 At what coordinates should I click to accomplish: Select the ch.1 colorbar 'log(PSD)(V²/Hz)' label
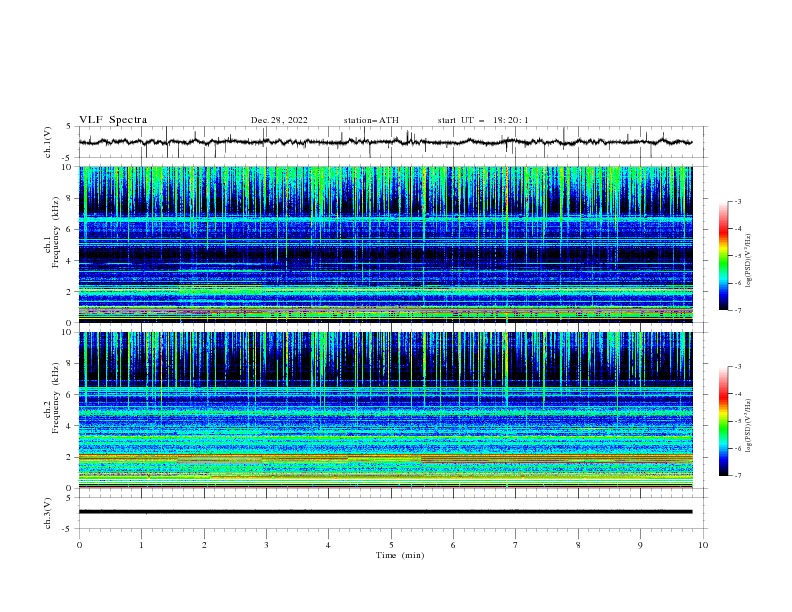[749, 261]
